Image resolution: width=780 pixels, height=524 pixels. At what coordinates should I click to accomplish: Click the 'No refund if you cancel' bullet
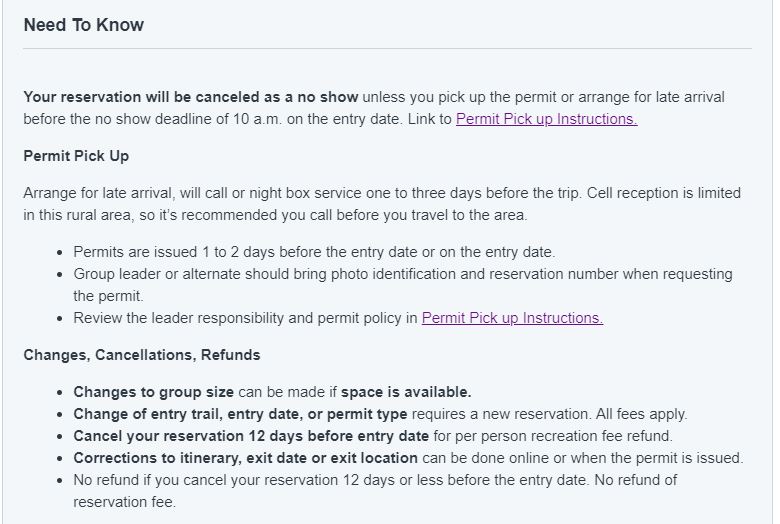coord(375,491)
